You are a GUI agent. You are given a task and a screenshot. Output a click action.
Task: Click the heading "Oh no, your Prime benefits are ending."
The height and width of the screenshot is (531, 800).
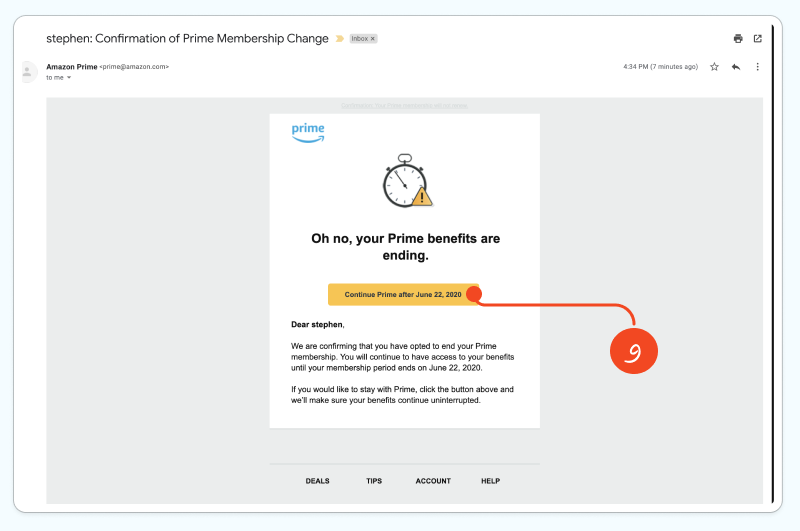coord(406,247)
